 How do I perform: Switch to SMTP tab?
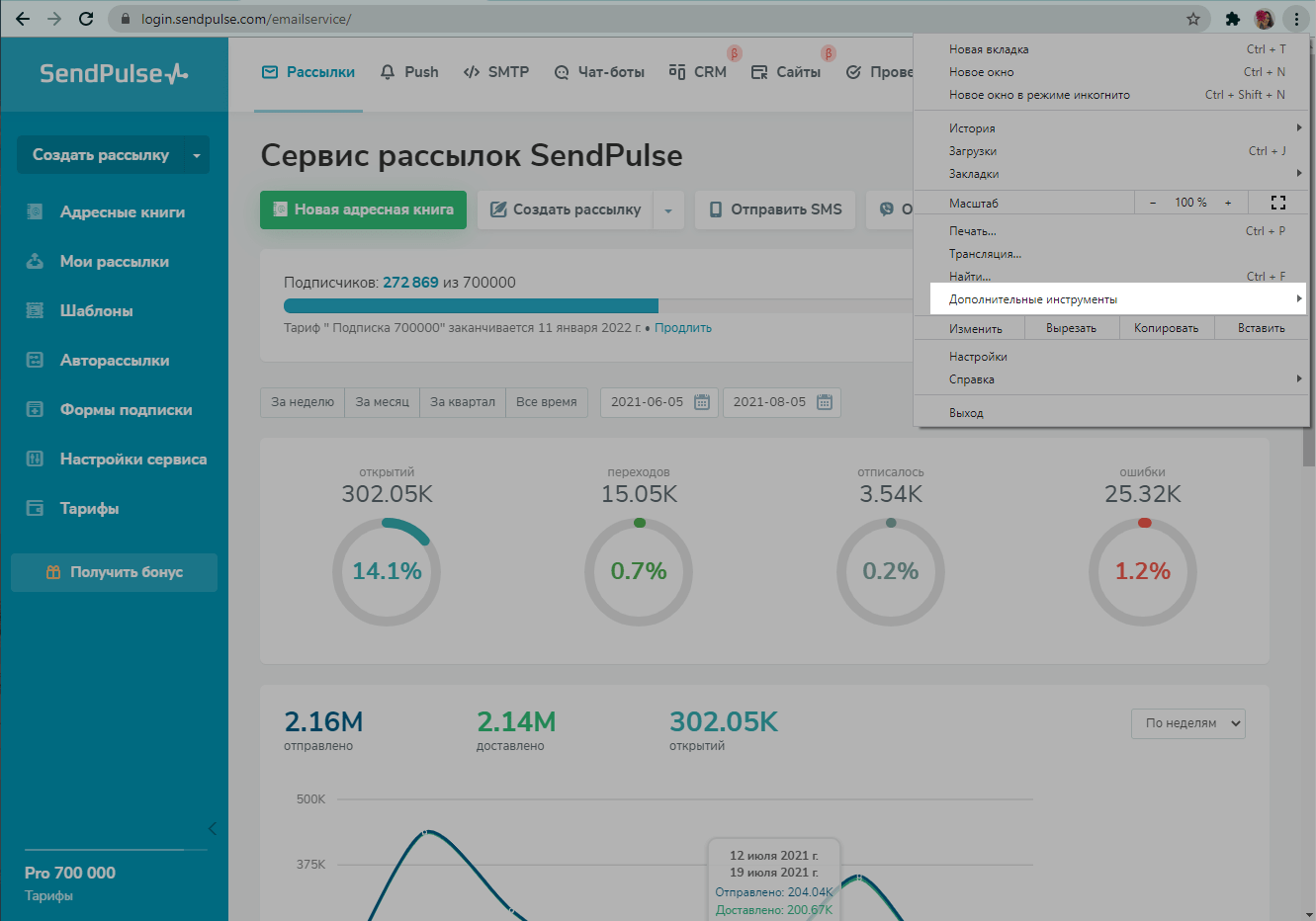[496, 72]
